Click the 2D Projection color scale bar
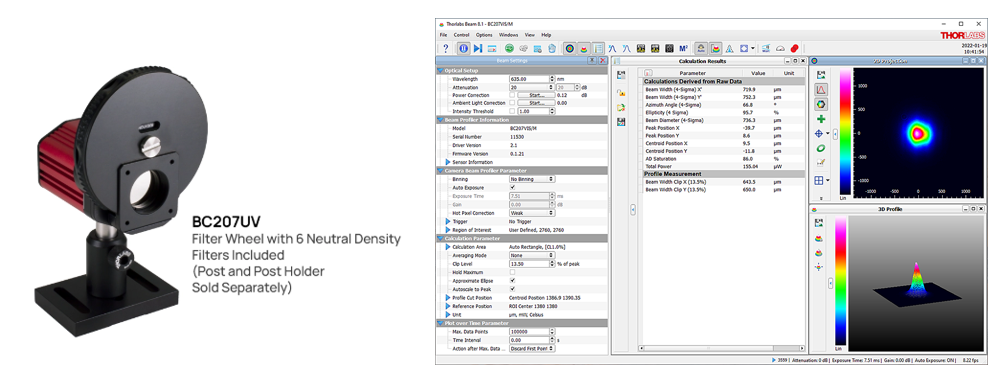This screenshot has width=1002, height=375. (x=845, y=132)
